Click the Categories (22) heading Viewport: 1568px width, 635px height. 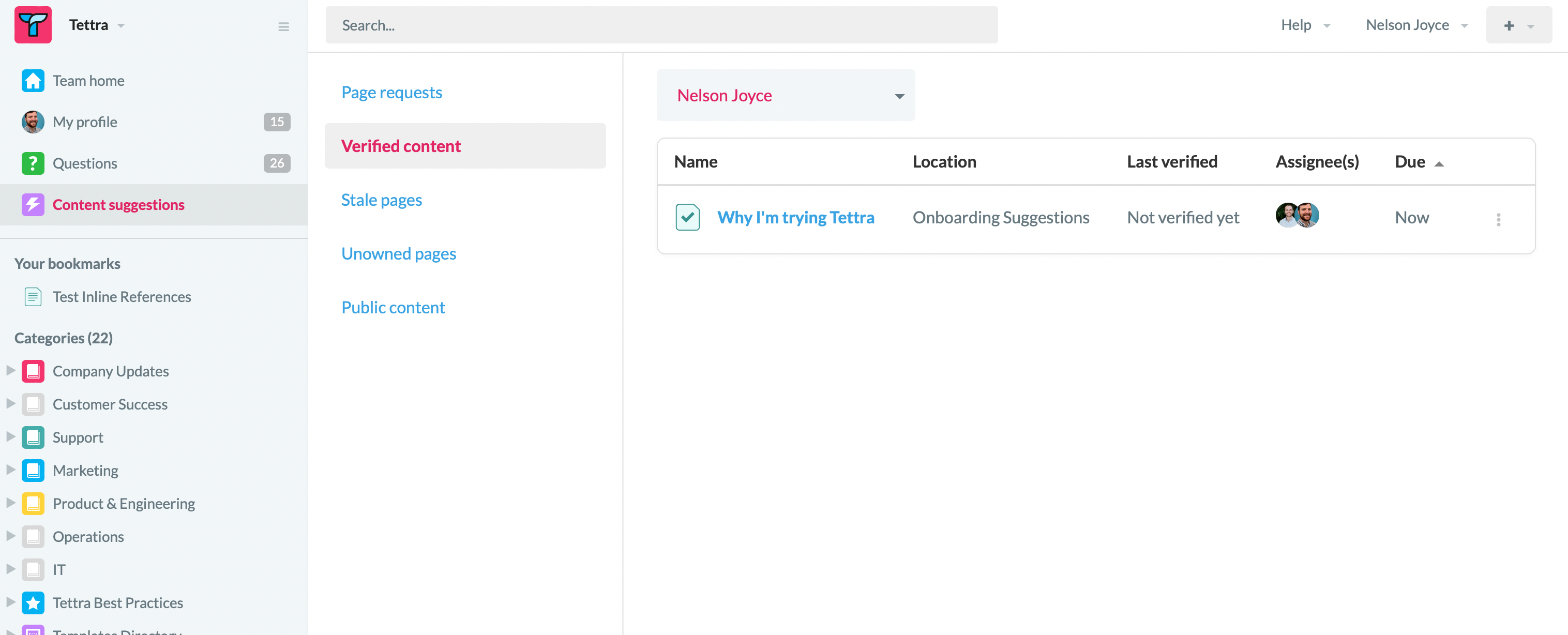tap(63, 338)
